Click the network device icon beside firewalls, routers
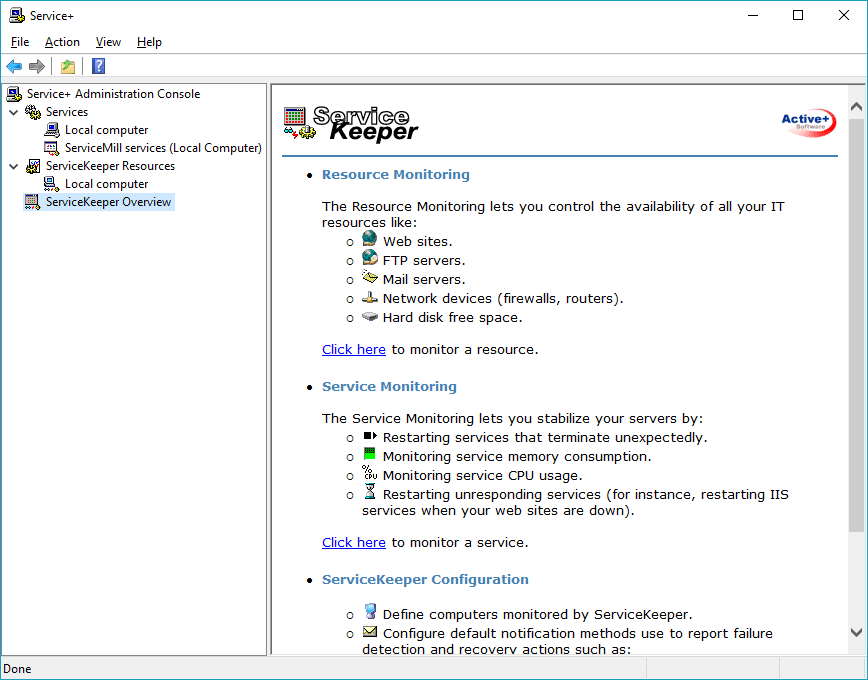The width and height of the screenshot is (868, 680). point(370,297)
